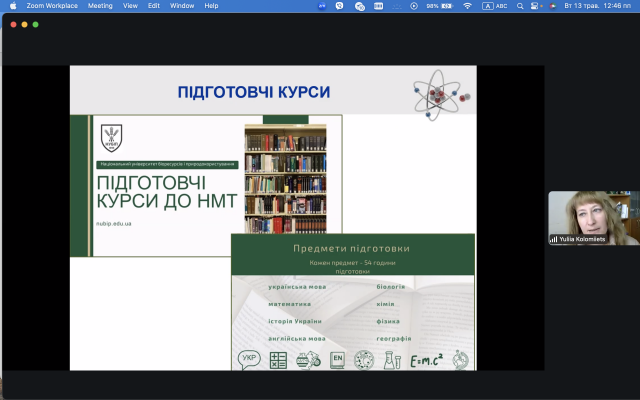Viewport: 640px width, 400px height.
Task: Open the View menu
Action: [130, 5]
